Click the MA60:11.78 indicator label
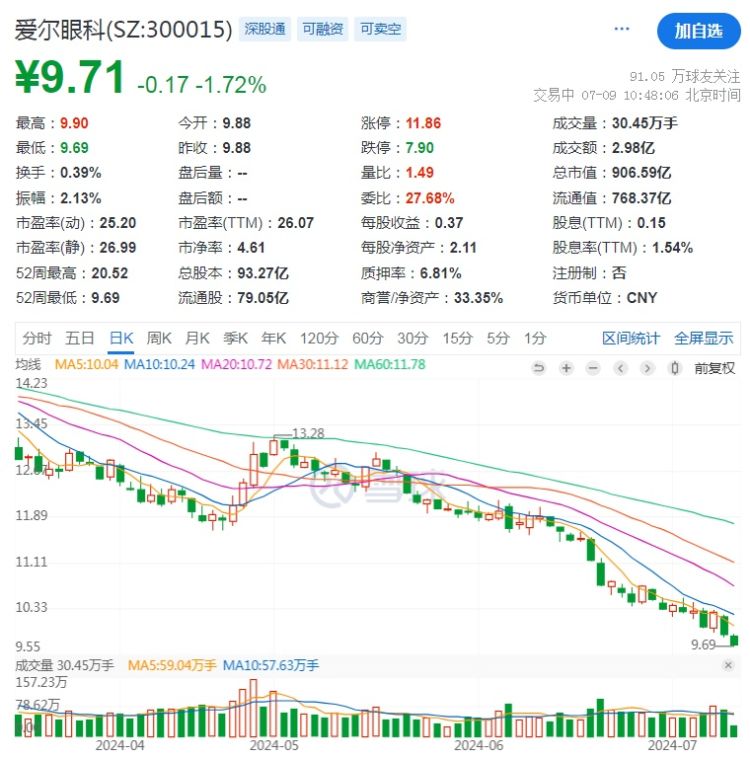The image size is (750, 759). click(390, 364)
